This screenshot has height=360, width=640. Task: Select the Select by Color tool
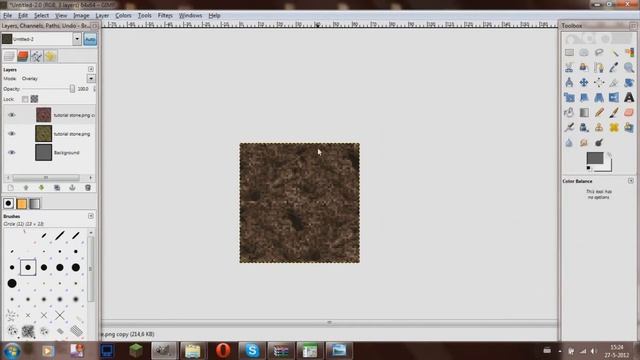pos(629,53)
